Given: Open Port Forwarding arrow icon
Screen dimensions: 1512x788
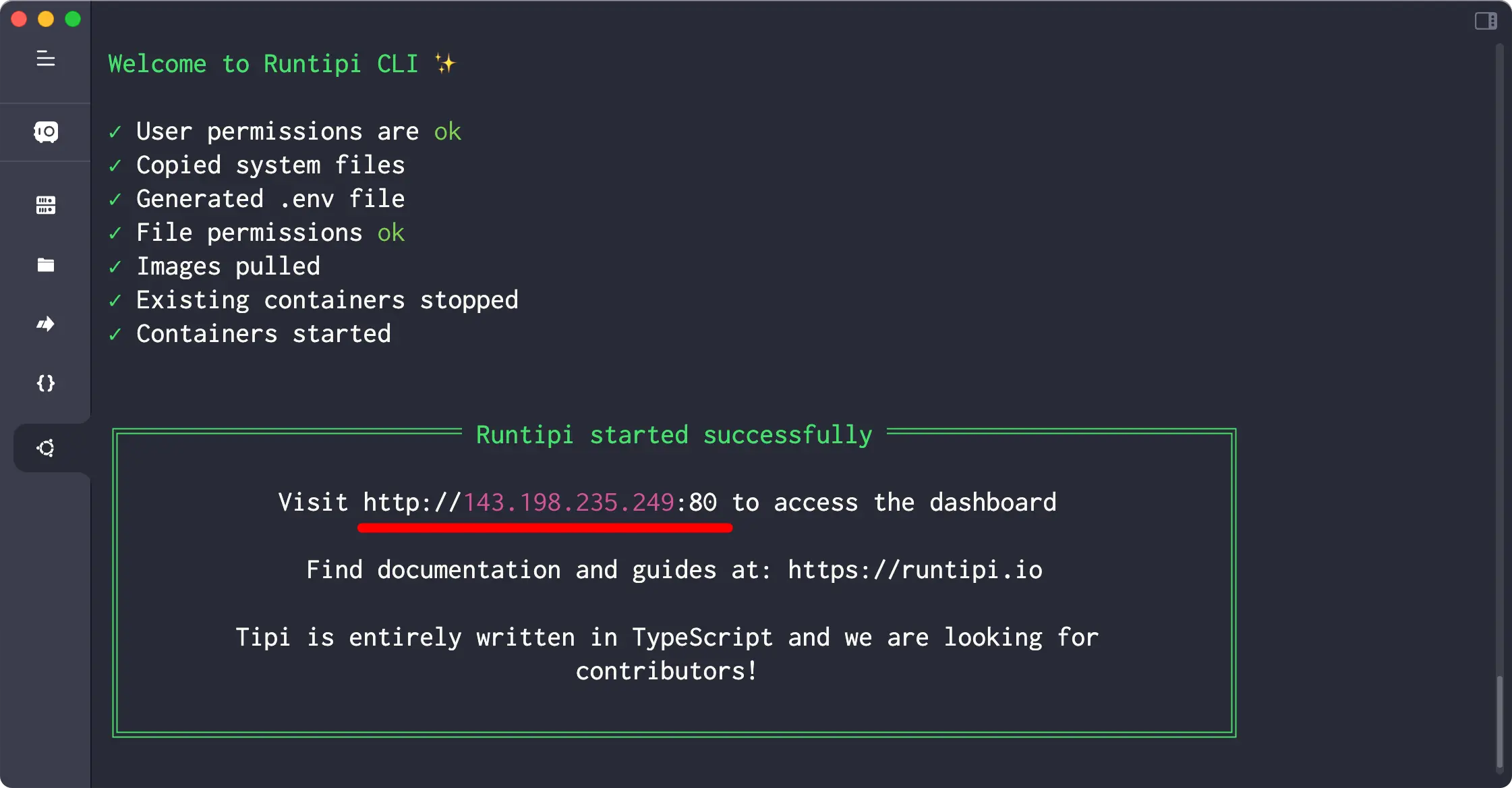Looking at the screenshot, I should (46, 324).
